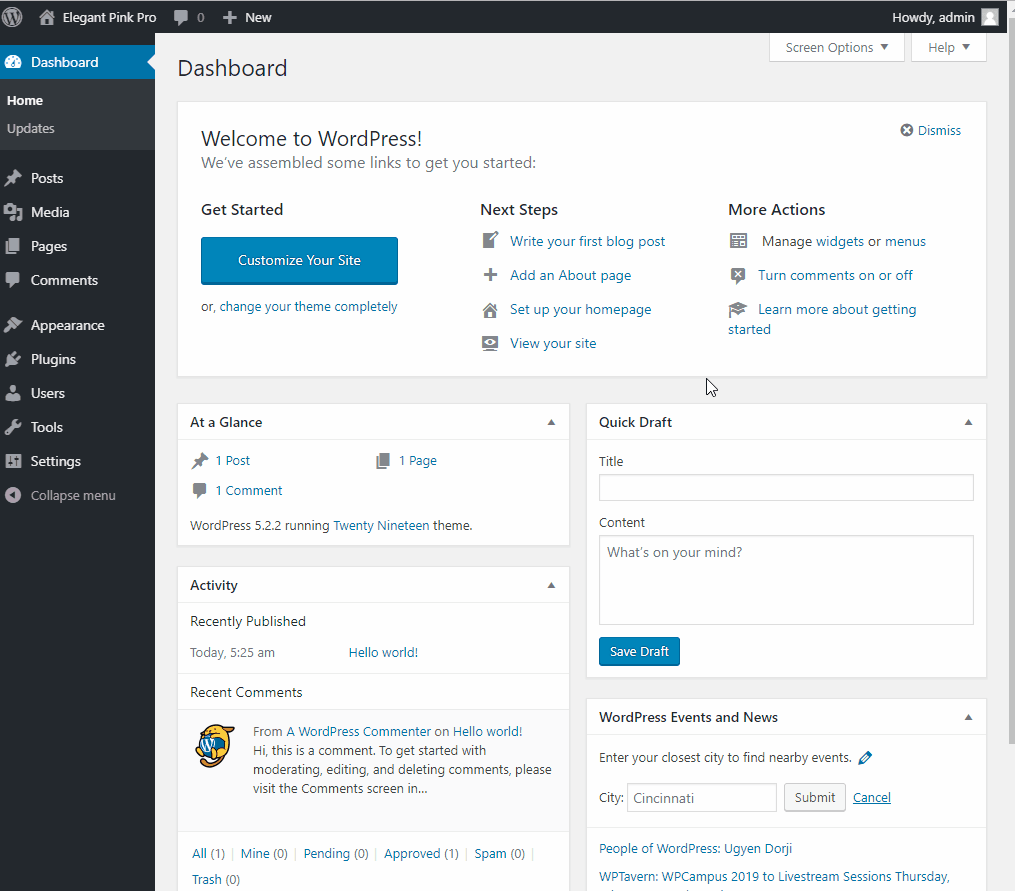
Task: Click the Dashboard gauge icon in sidebar
Action: tap(13, 62)
